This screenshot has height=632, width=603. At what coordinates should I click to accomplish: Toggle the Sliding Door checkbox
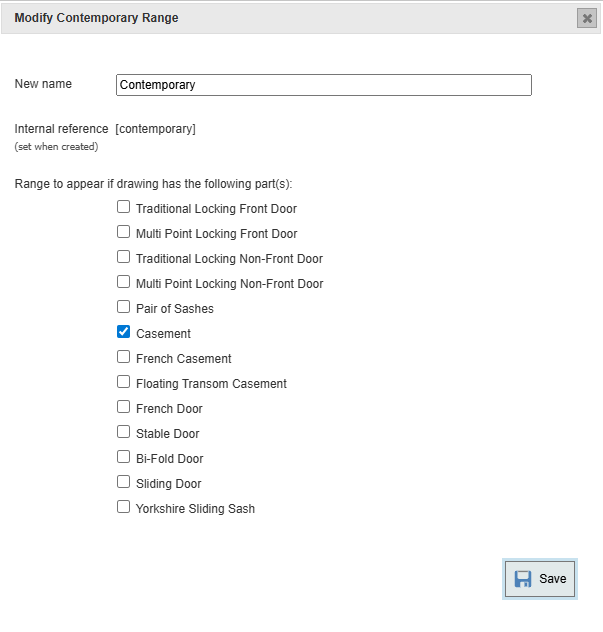[124, 482]
